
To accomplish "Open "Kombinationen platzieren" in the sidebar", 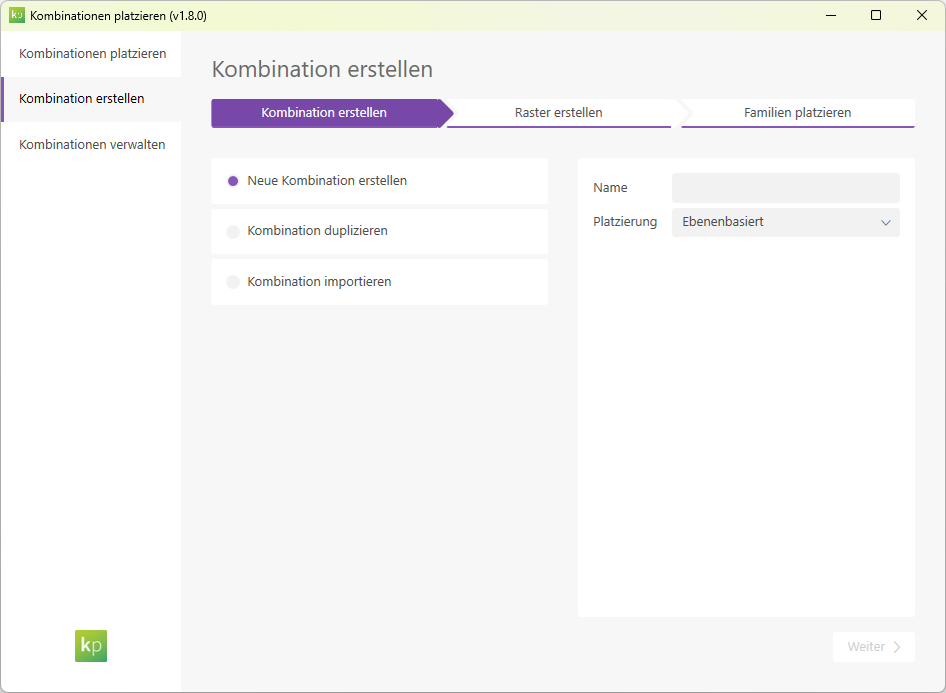I will click(90, 53).
